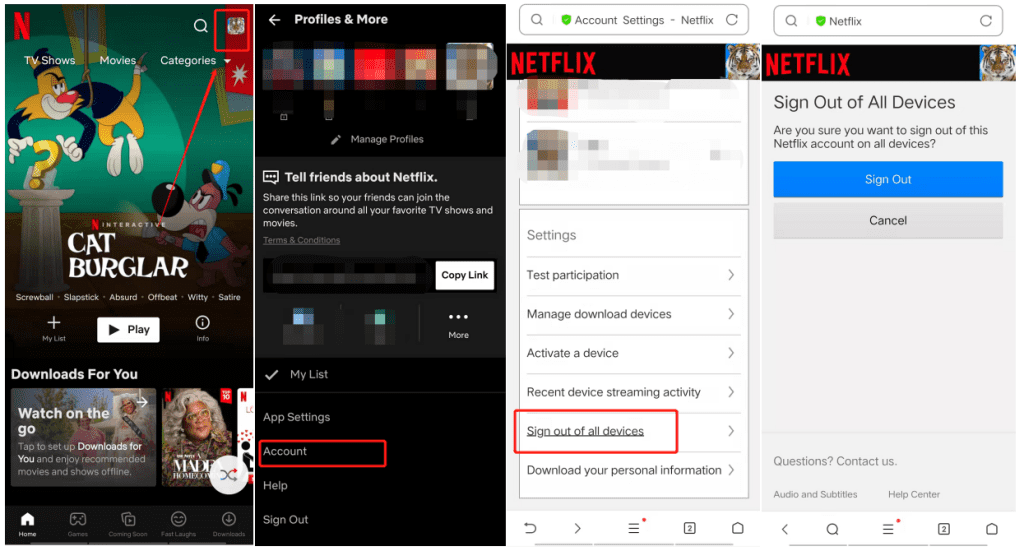Open Contact us link

pos(867,462)
